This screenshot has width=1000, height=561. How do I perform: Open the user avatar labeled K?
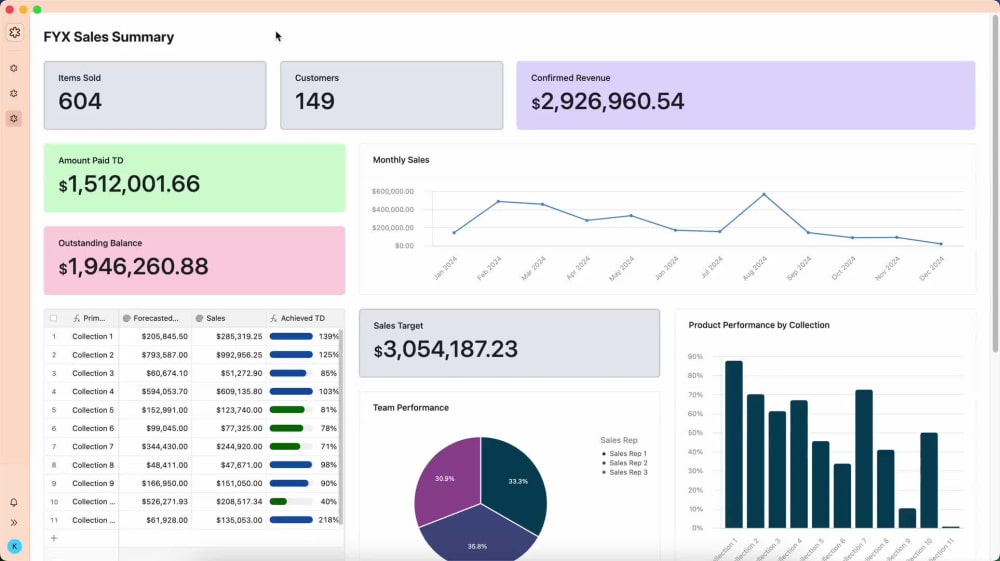click(14, 546)
